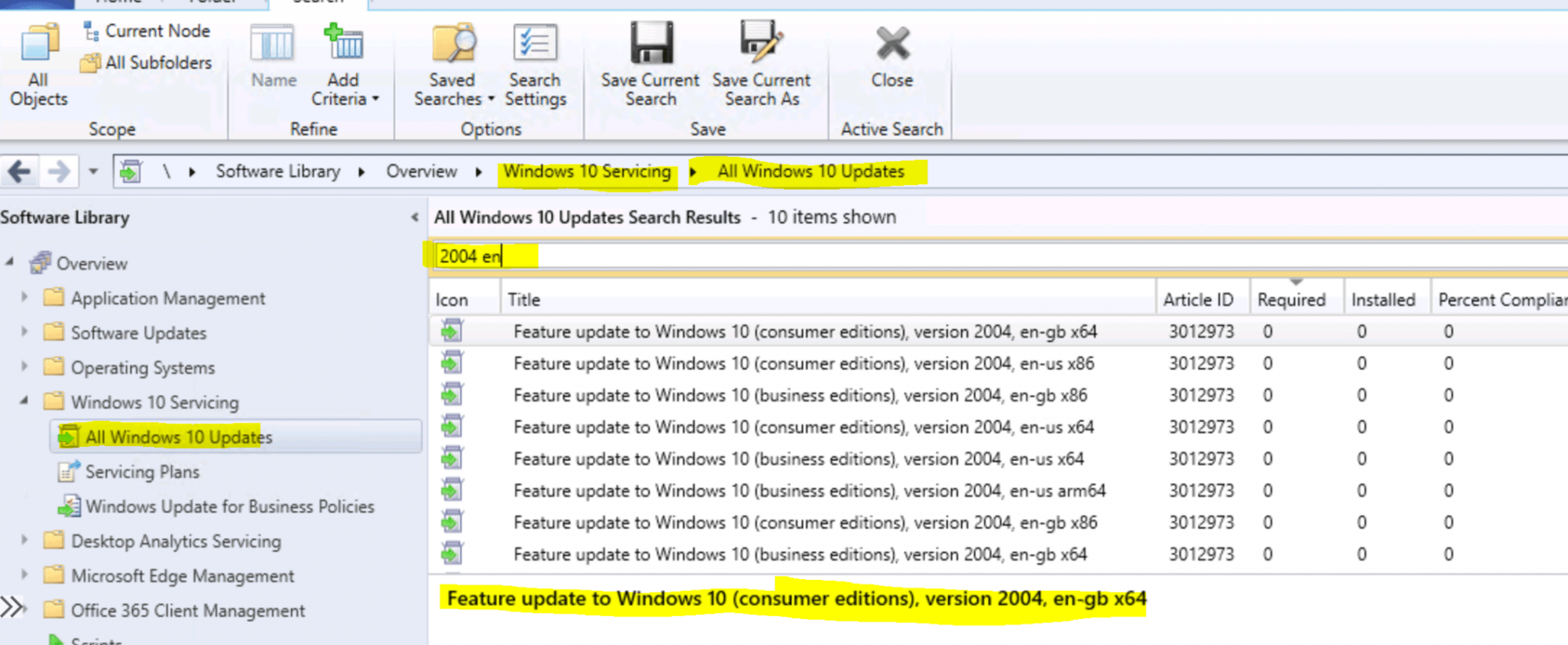This screenshot has height=645, width=1568.
Task: Select Microsoft Edge Management folder
Action: pyautogui.click(x=183, y=575)
